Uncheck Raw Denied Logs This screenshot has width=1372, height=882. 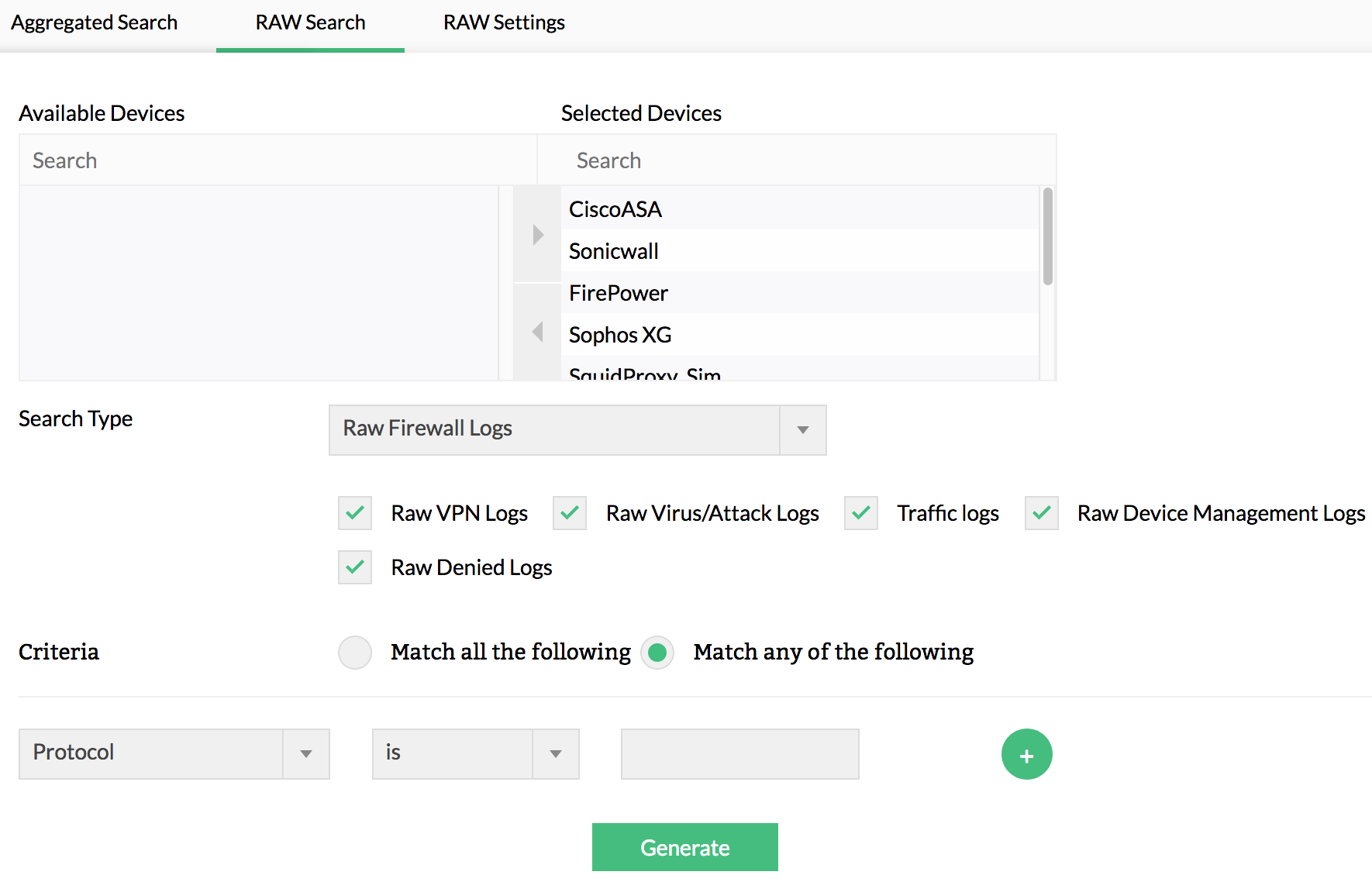tap(354, 567)
